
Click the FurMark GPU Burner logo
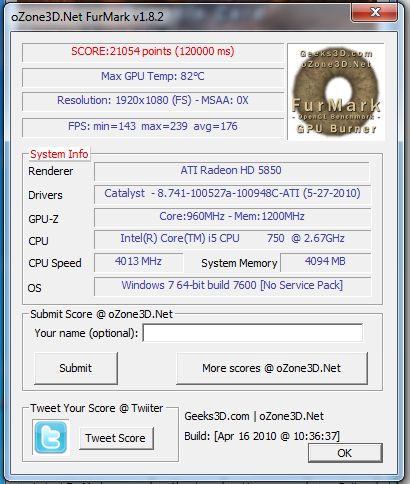336,92
